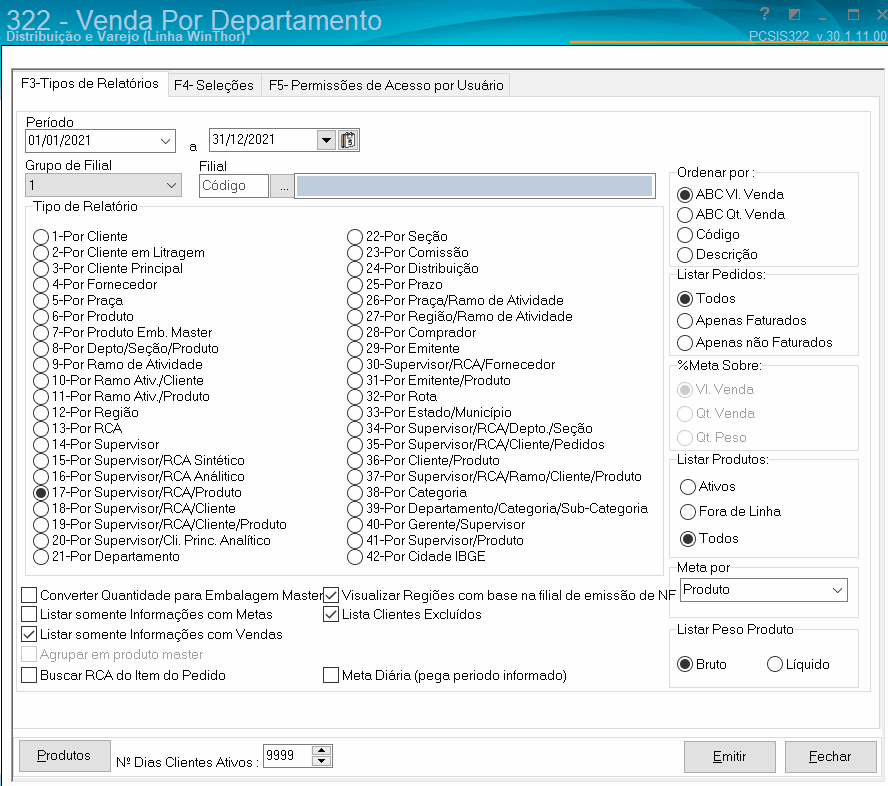The height and width of the screenshot is (786, 888).
Task: Click the Filial description blue field
Action: point(475,186)
